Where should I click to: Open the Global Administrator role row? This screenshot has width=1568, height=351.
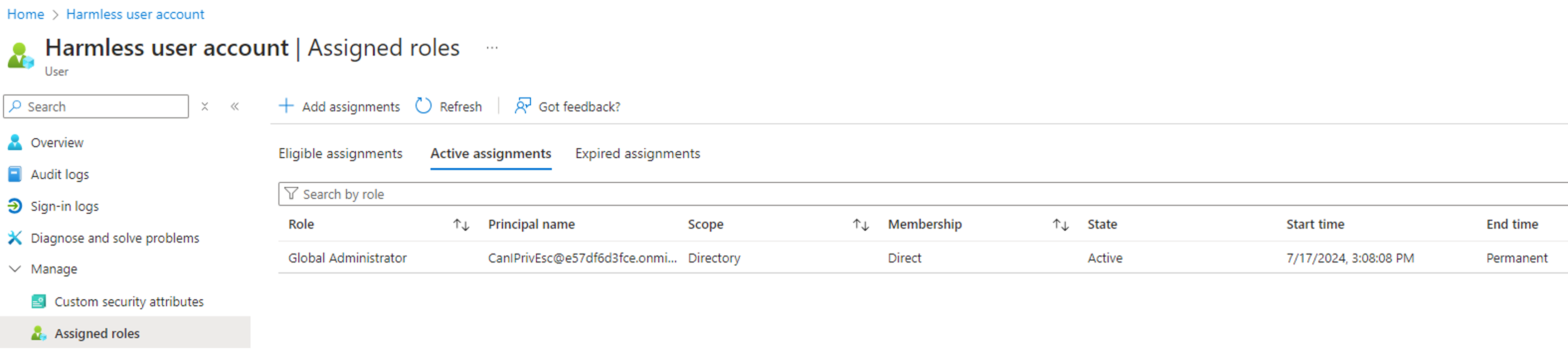pyautogui.click(x=923, y=258)
